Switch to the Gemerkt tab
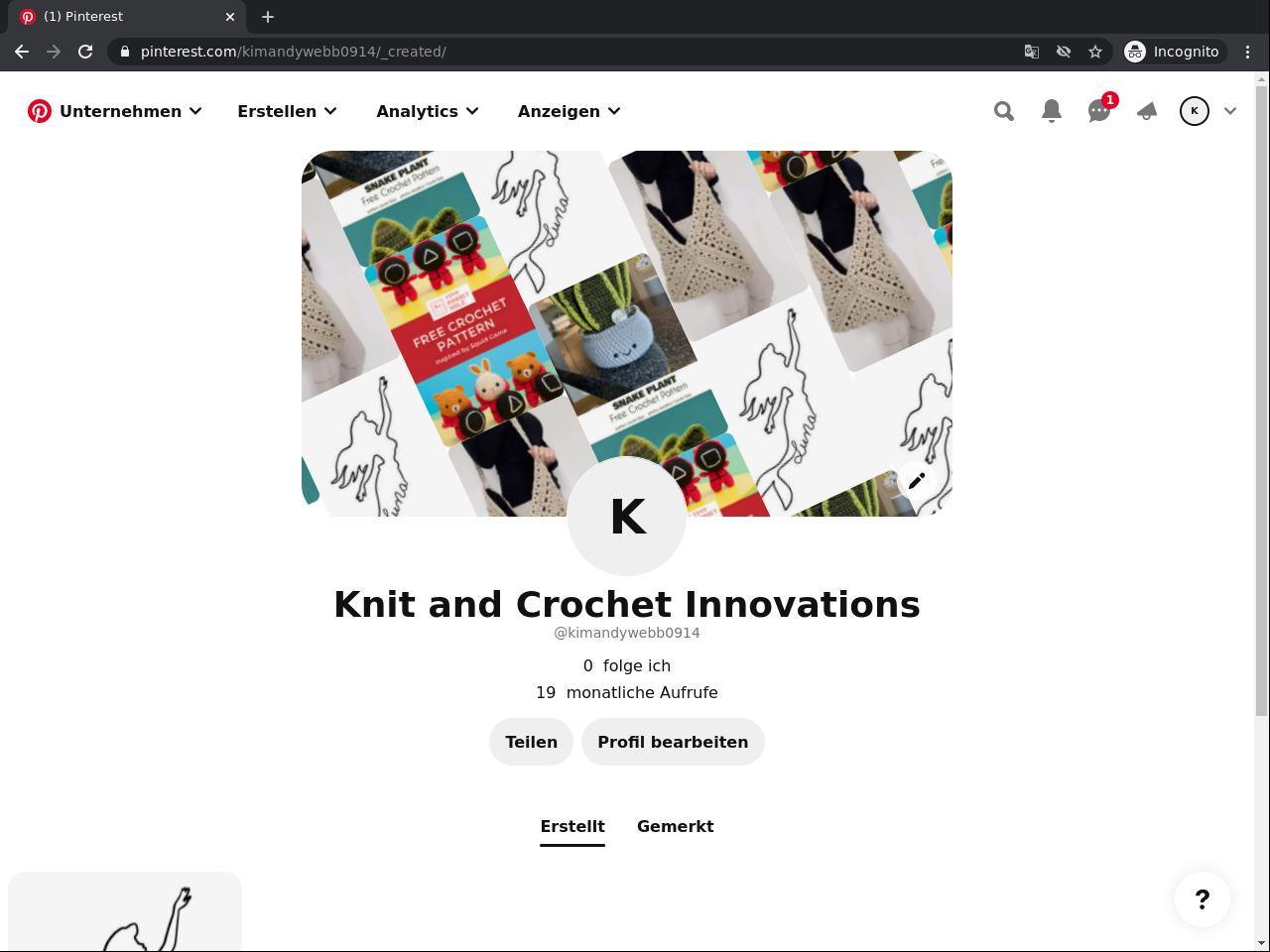The width and height of the screenshot is (1270, 952). (676, 827)
